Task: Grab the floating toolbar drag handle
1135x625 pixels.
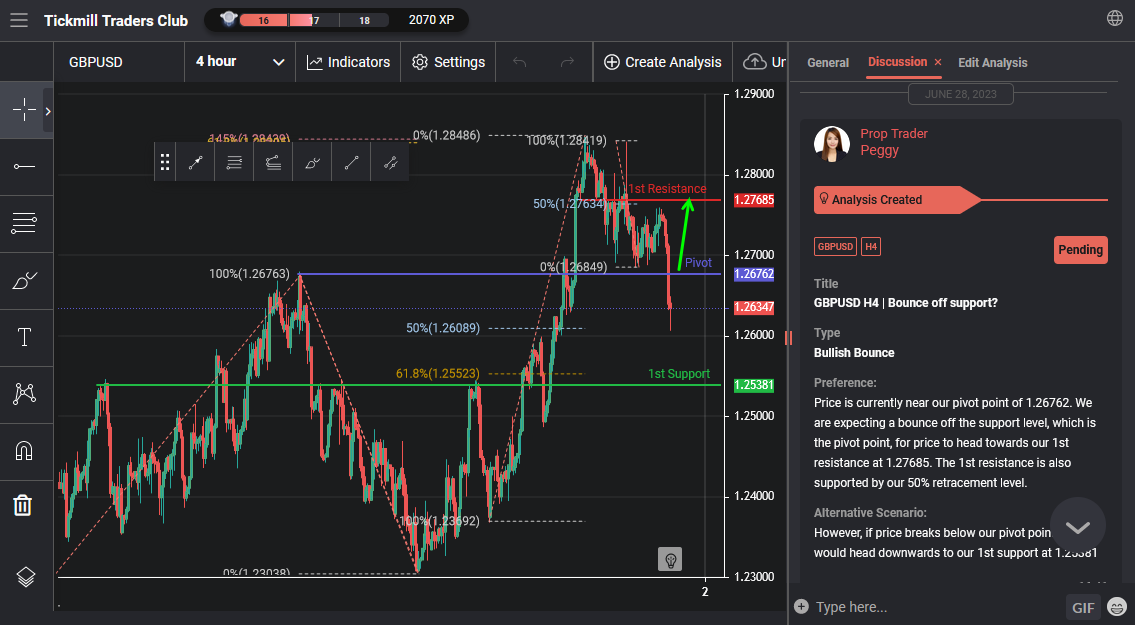Action: coord(165,162)
